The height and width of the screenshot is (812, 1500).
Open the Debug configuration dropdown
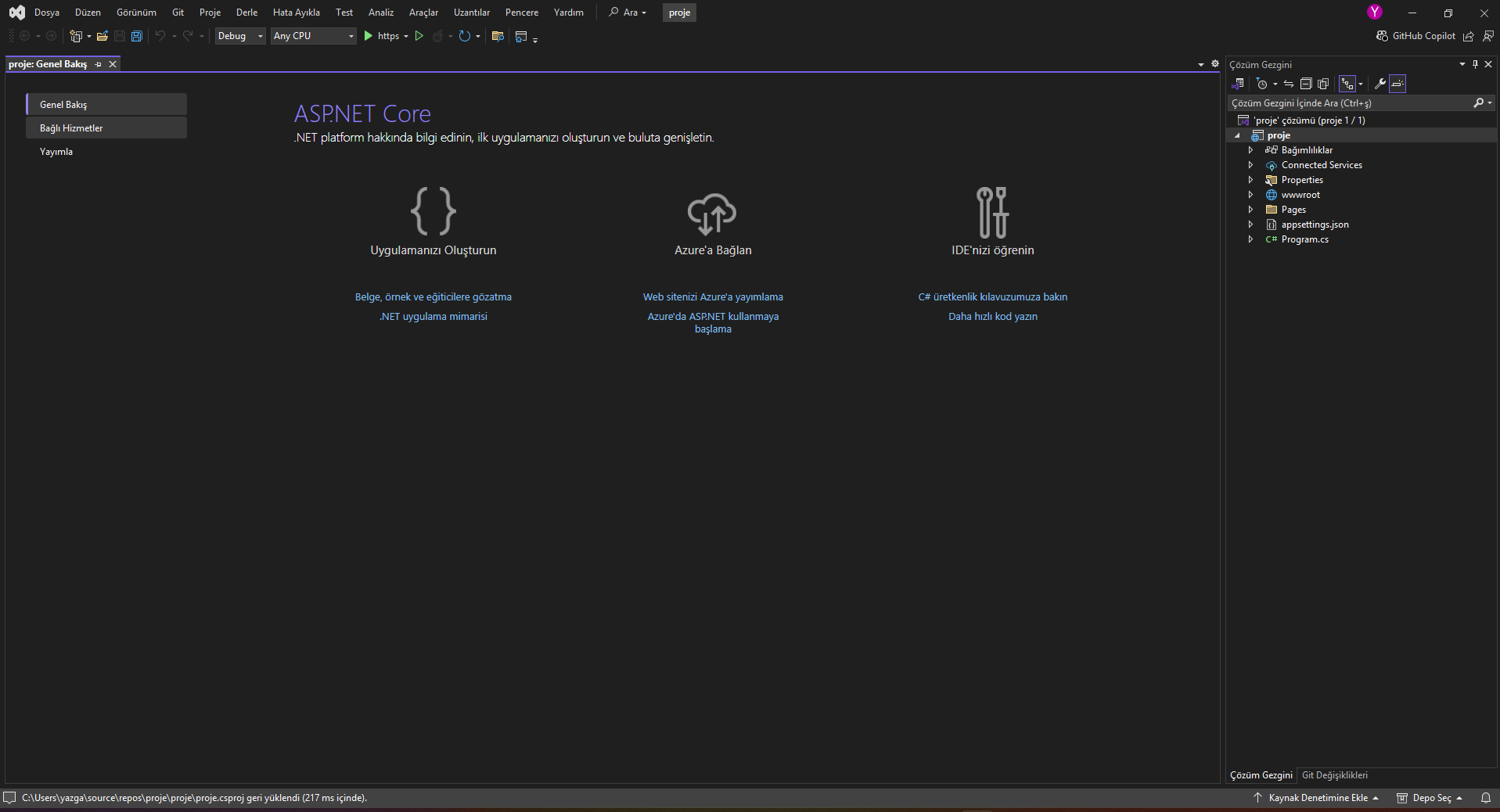click(240, 36)
